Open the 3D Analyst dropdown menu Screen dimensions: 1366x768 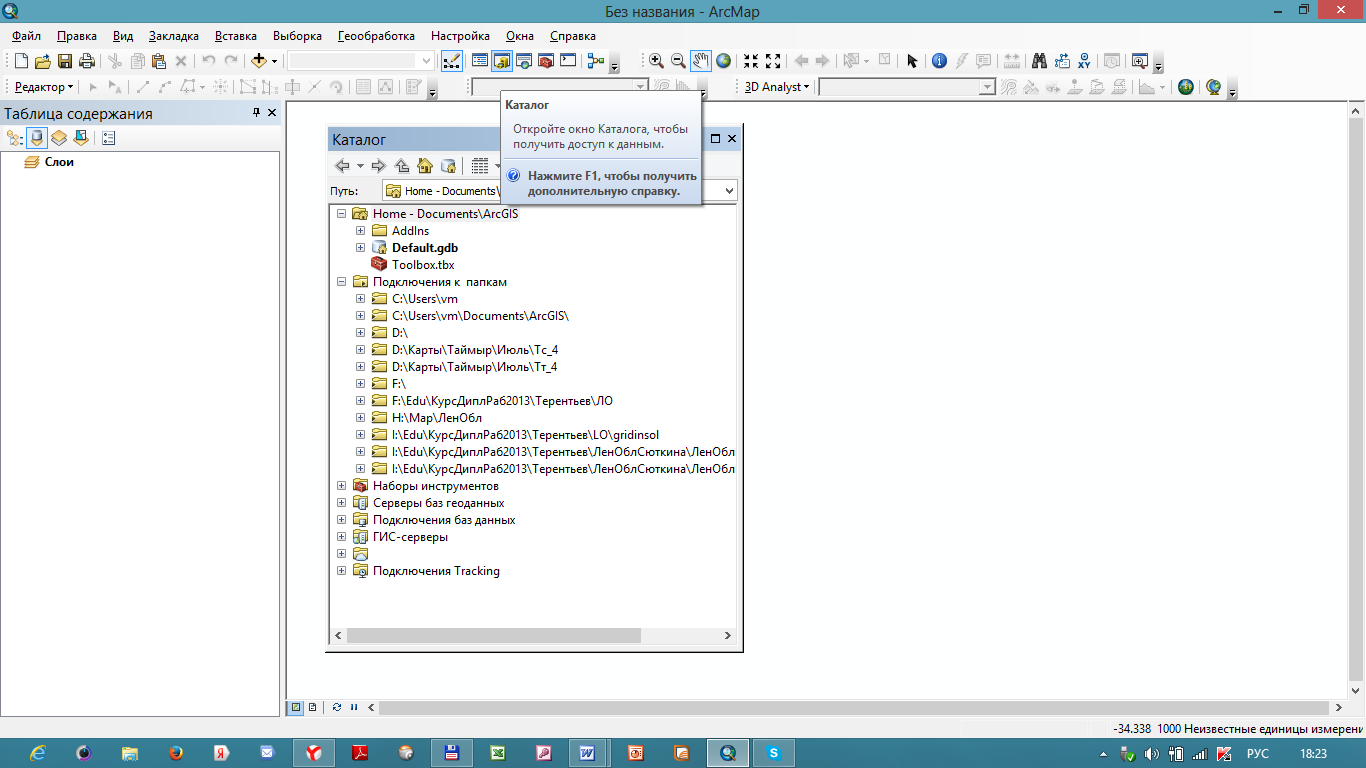[x=777, y=87]
